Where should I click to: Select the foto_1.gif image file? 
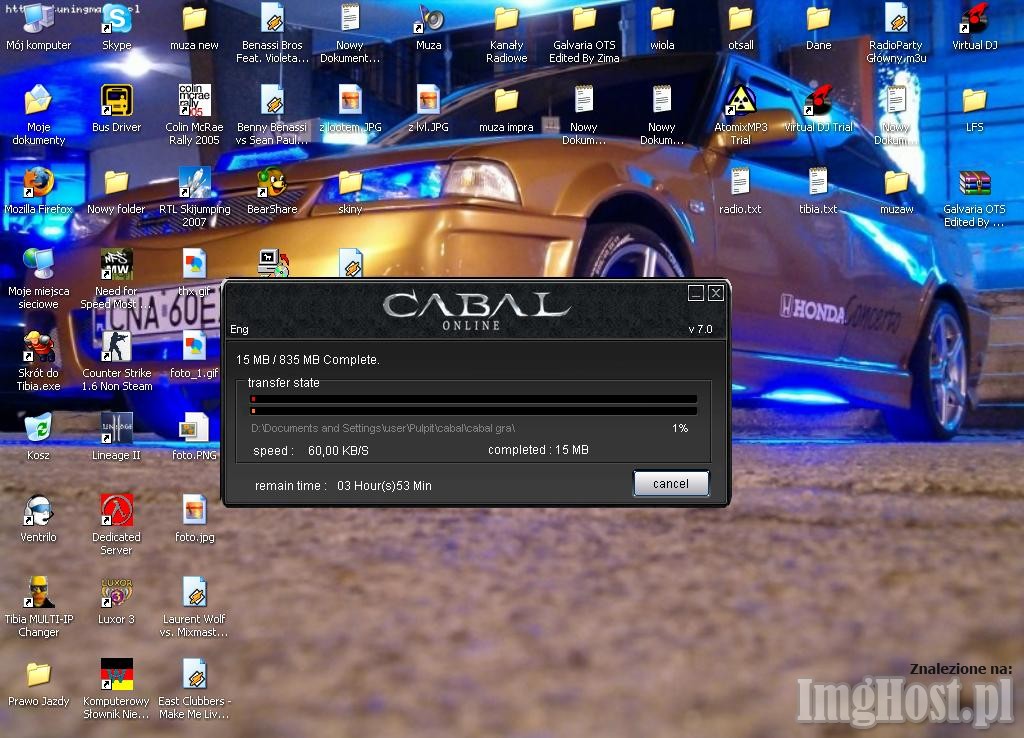click(194, 347)
